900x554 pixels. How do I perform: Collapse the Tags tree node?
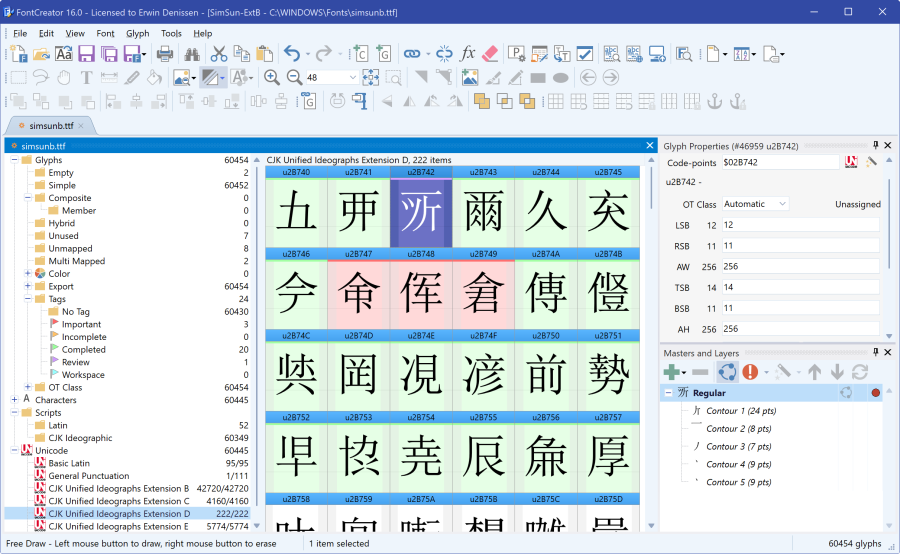coord(28,299)
